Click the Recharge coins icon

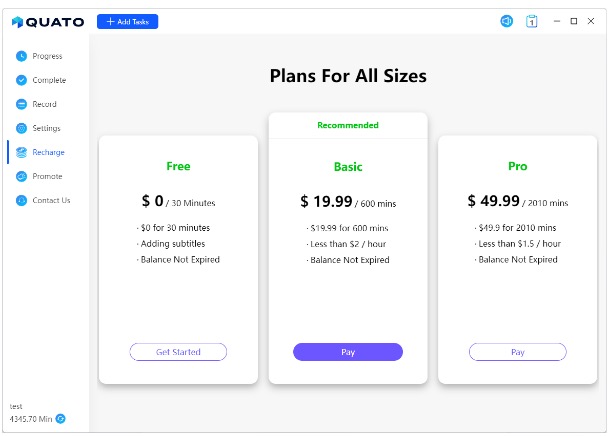21,152
